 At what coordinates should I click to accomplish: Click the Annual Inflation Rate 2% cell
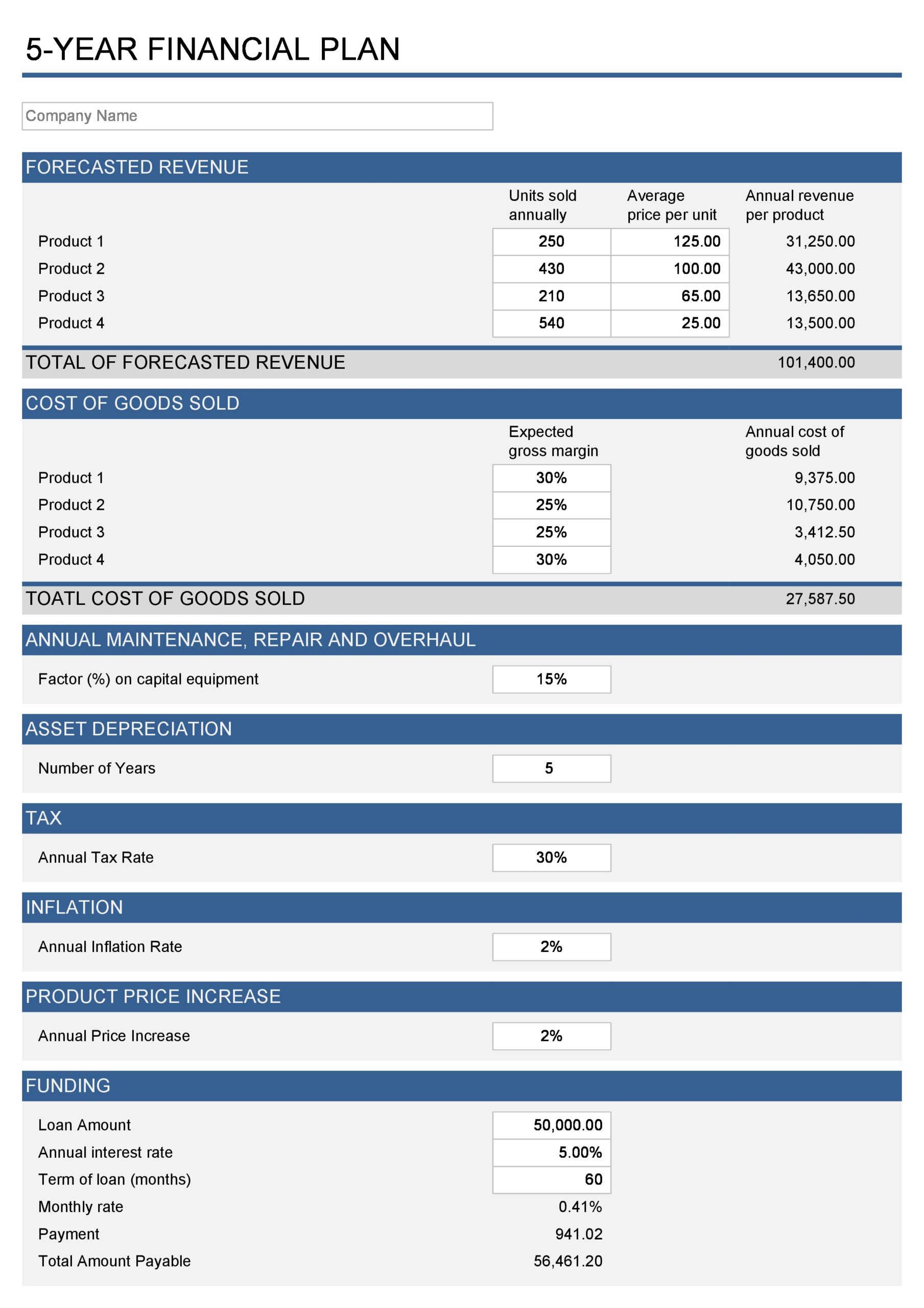pyautogui.click(x=552, y=947)
